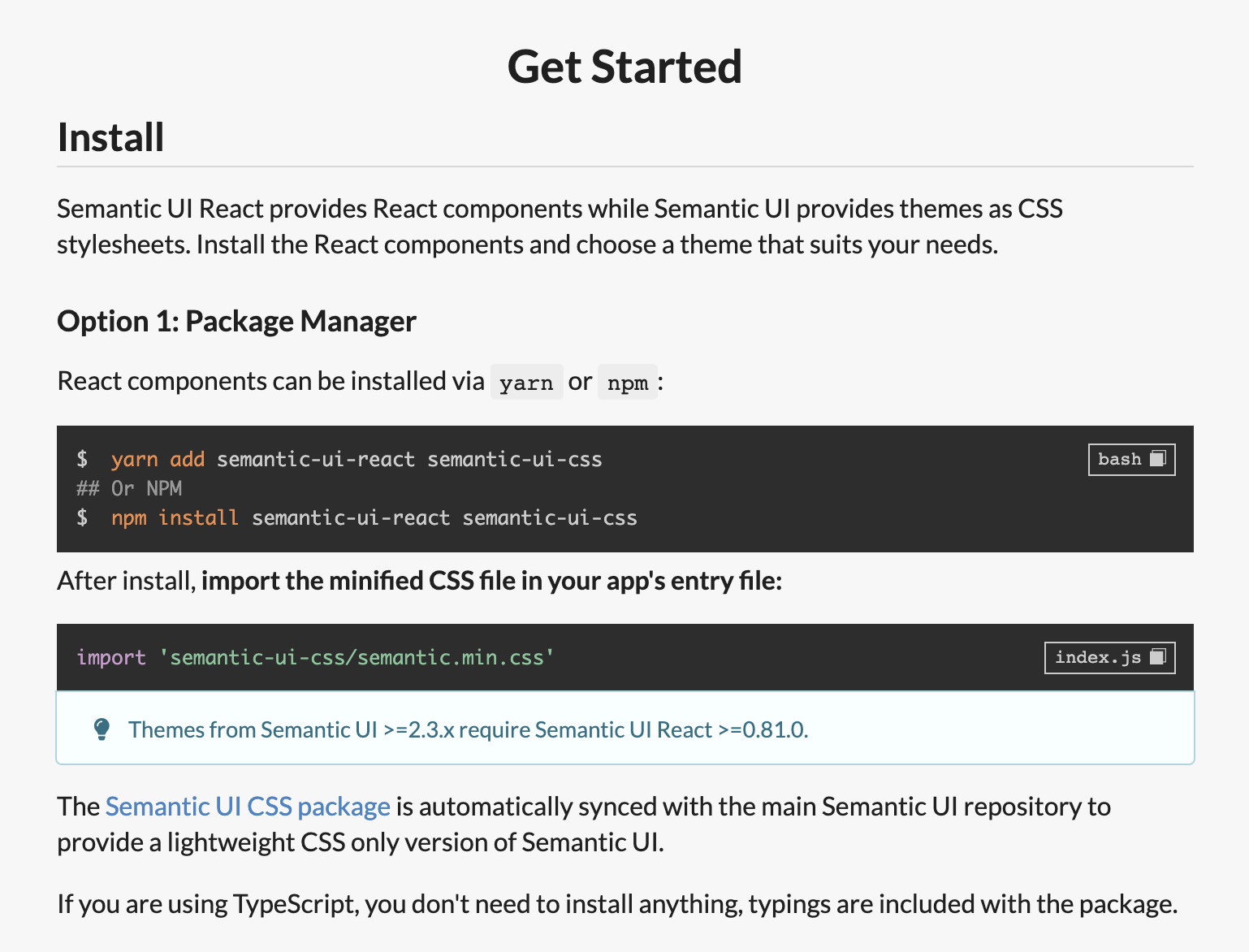The width and height of the screenshot is (1249, 952).
Task: Click the Option 1: Package Manager heading
Action: (236, 322)
